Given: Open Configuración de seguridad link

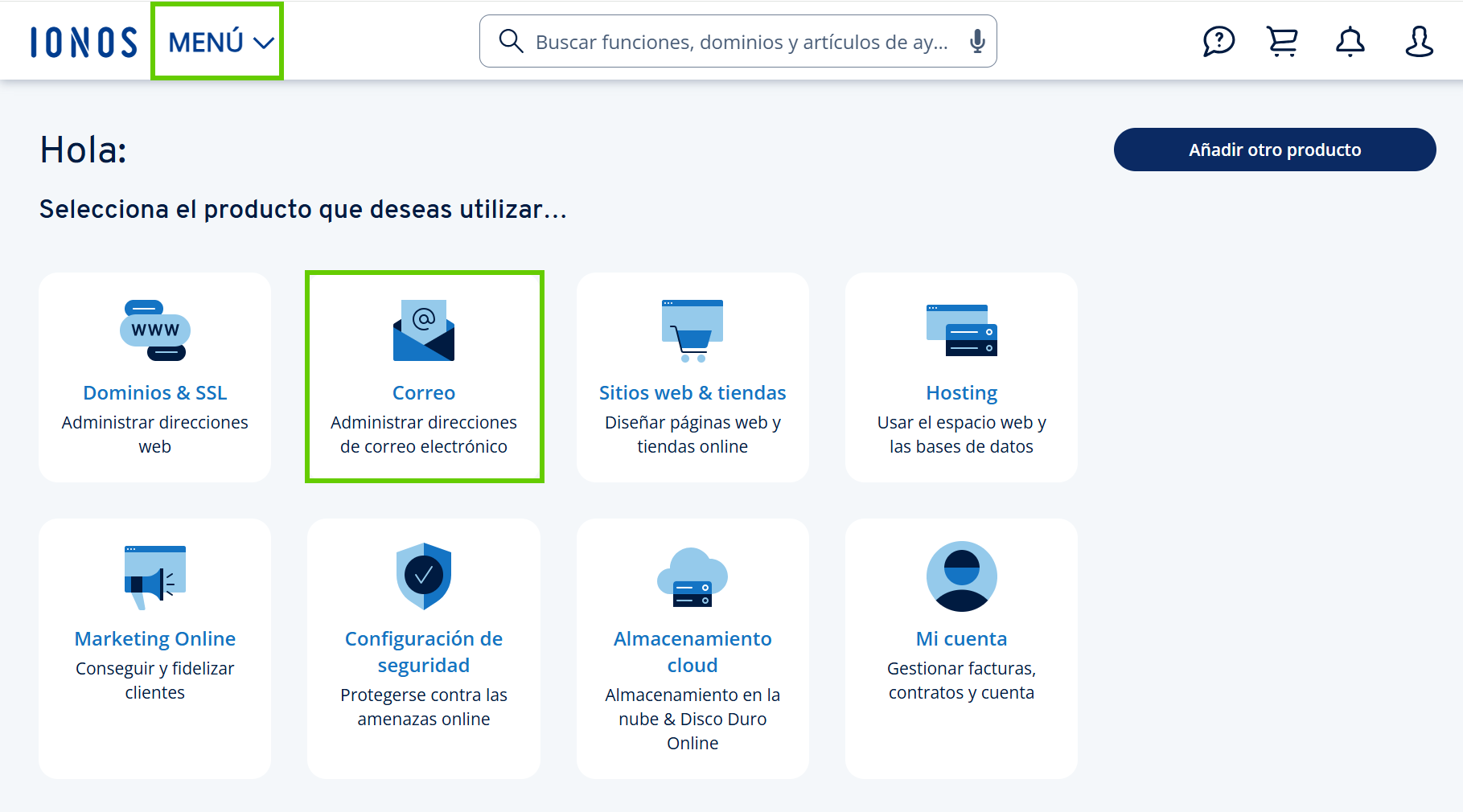Looking at the screenshot, I should (x=424, y=652).
